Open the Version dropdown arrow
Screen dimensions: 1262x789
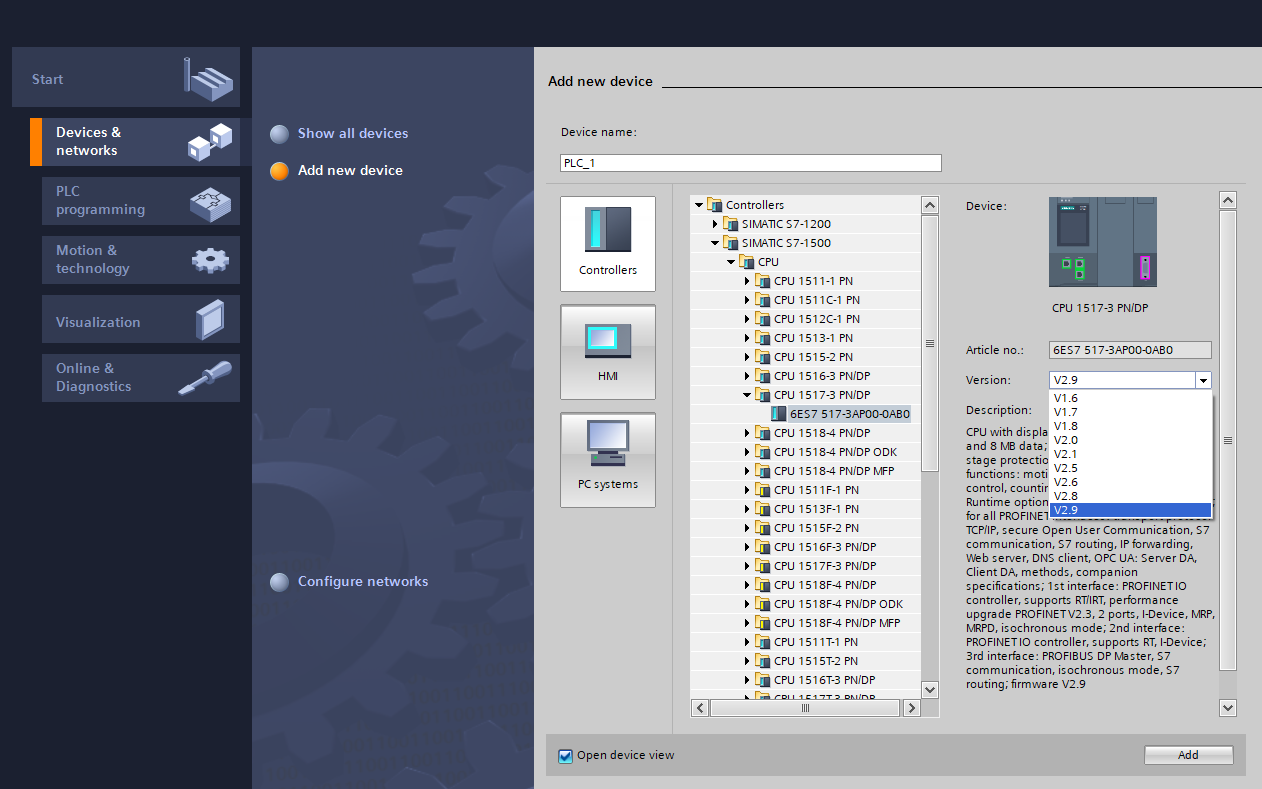(1203, 380)
